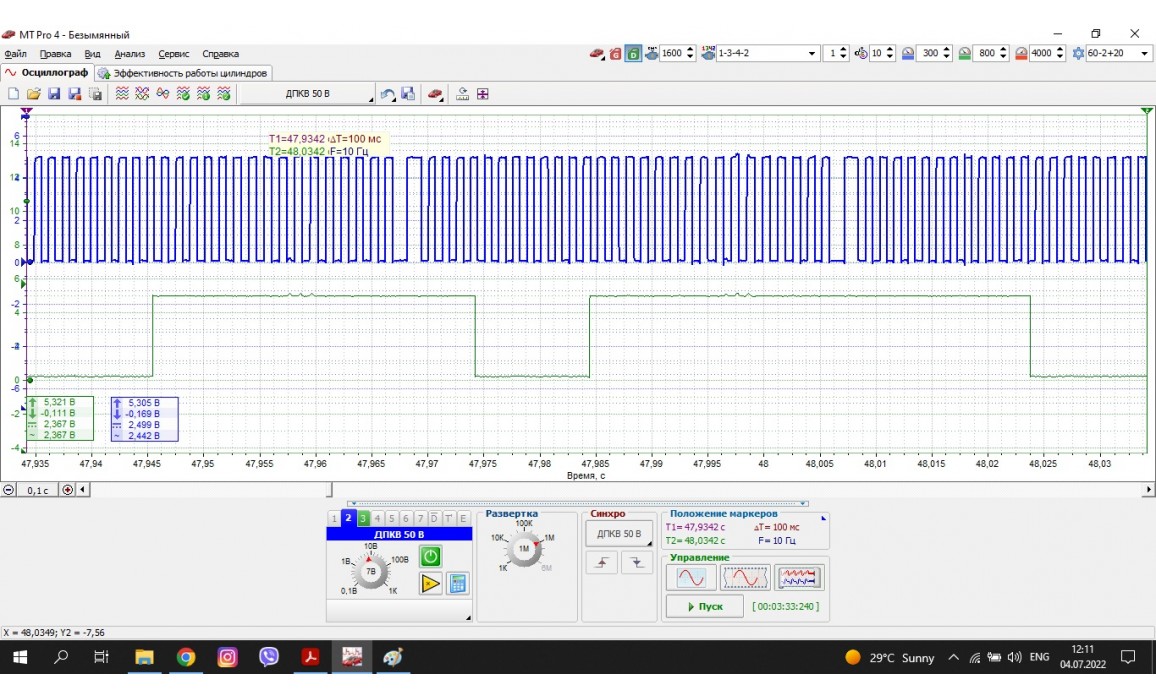Switch to Эффективность работы цилиндров tab
Viewport: 1156px width, 700px height.
(184, 73)
